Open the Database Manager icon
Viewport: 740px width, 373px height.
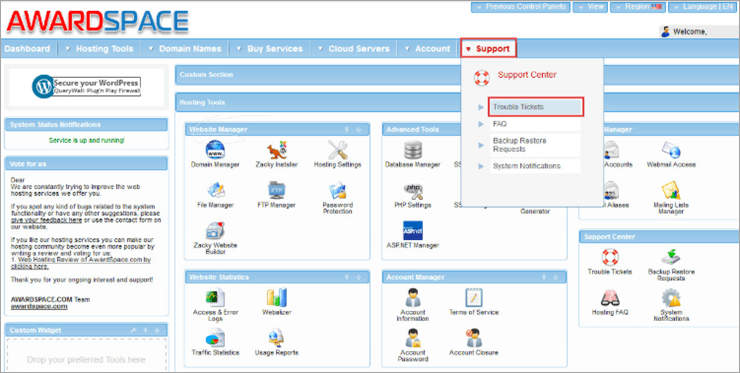click(412, 151)
